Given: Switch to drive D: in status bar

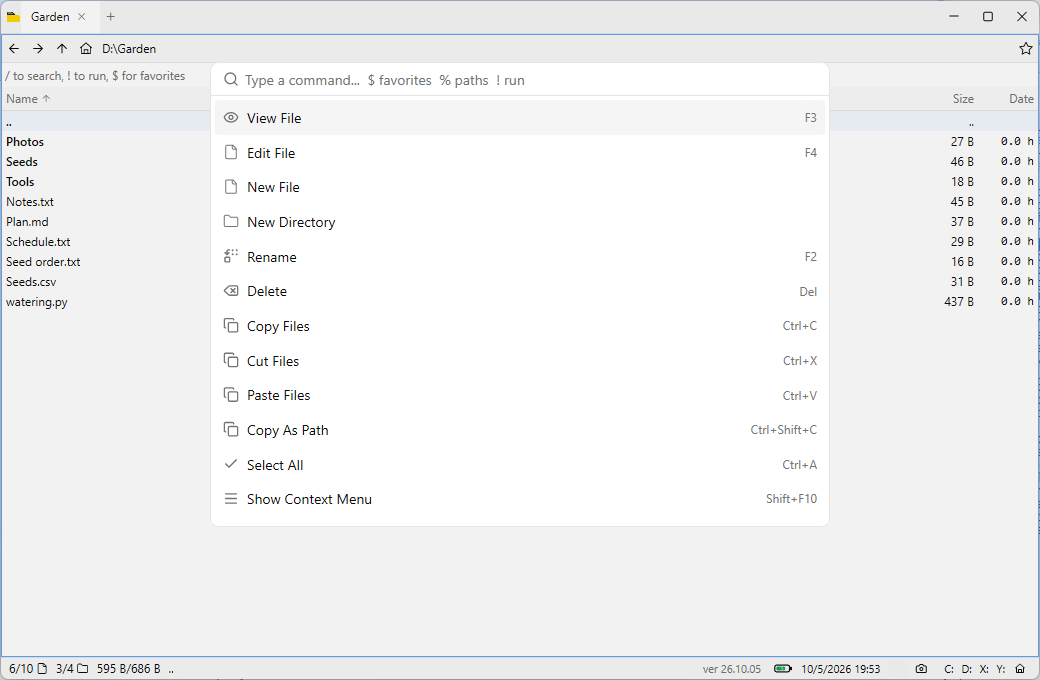Looking at the screenshot, I should coord(967,669).
